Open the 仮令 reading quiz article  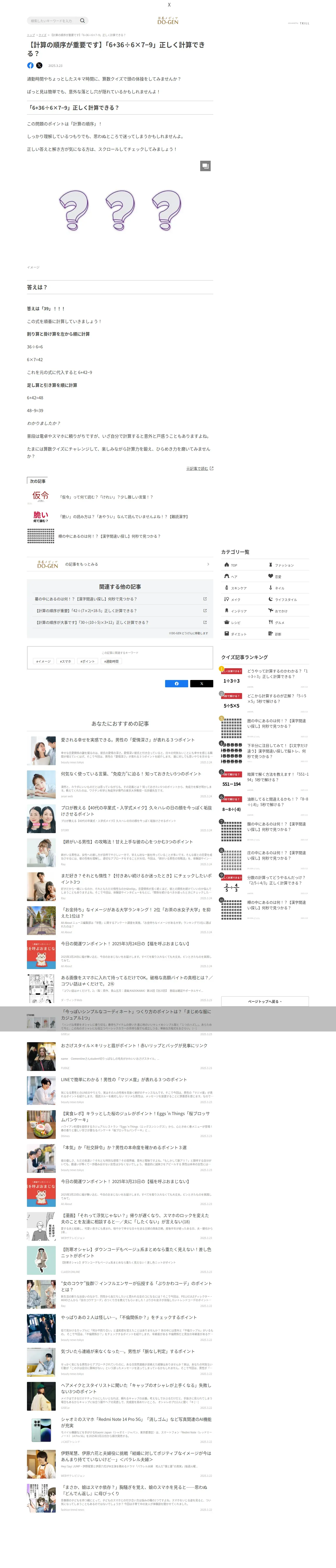[105, 497]
